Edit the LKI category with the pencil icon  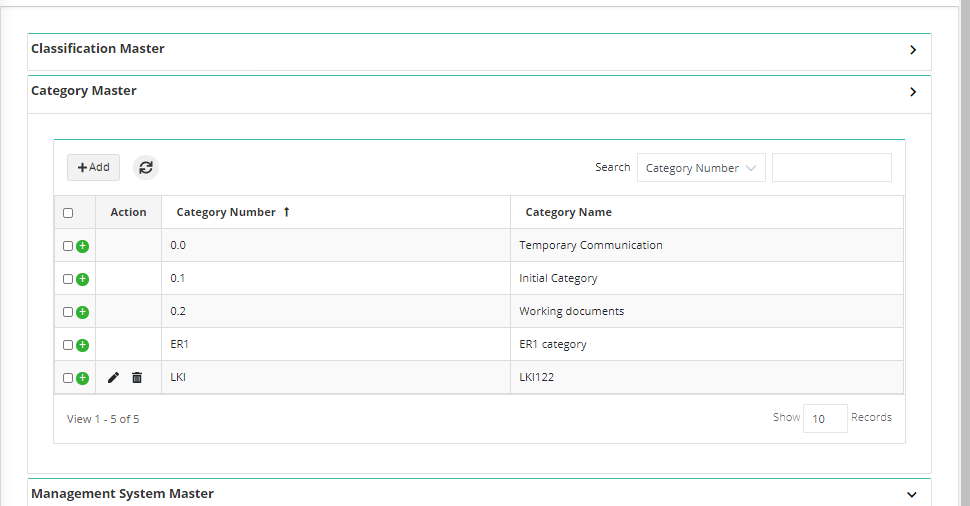tap(113, 377)
